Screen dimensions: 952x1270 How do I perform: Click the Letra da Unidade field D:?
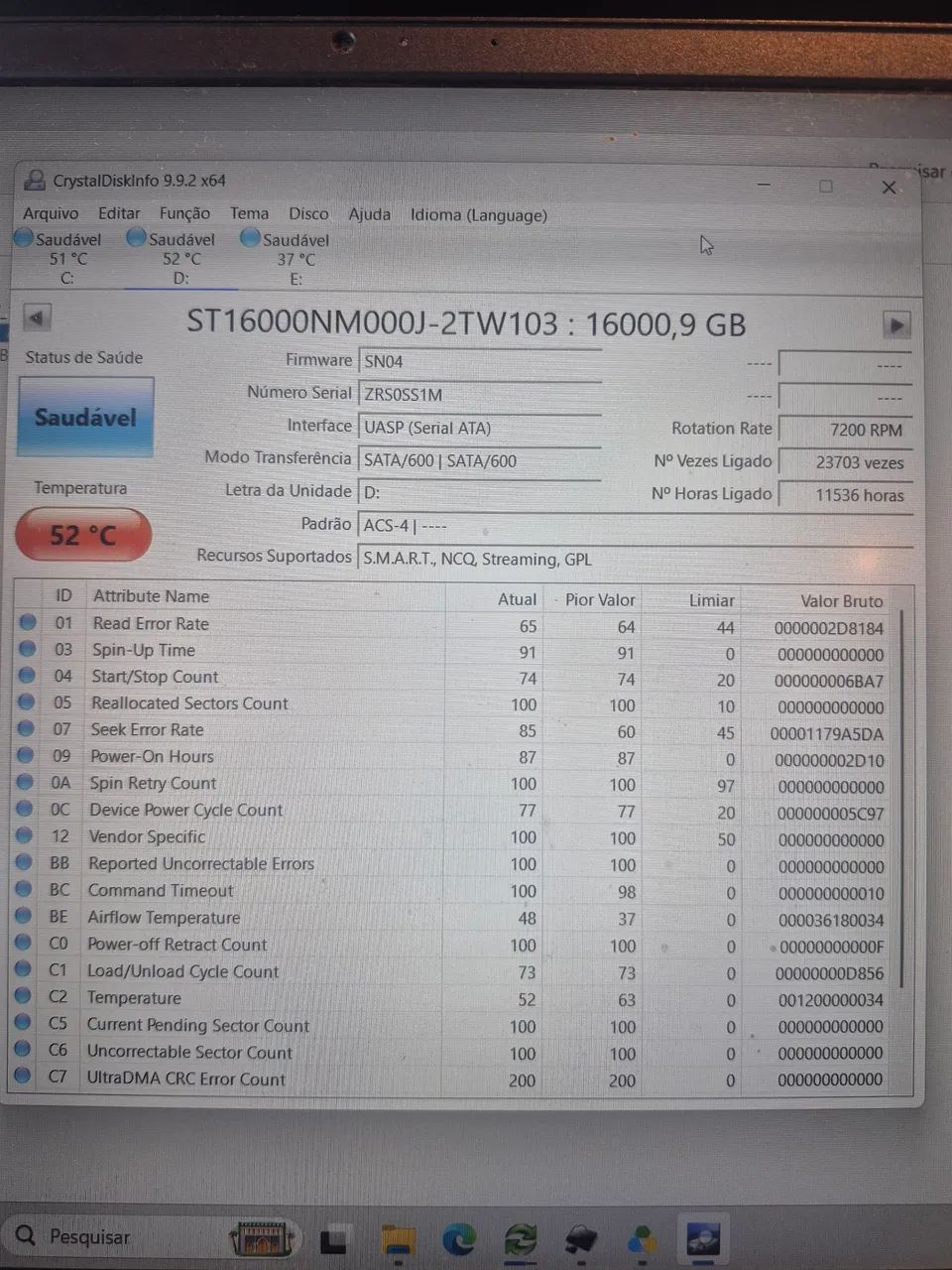480,492
